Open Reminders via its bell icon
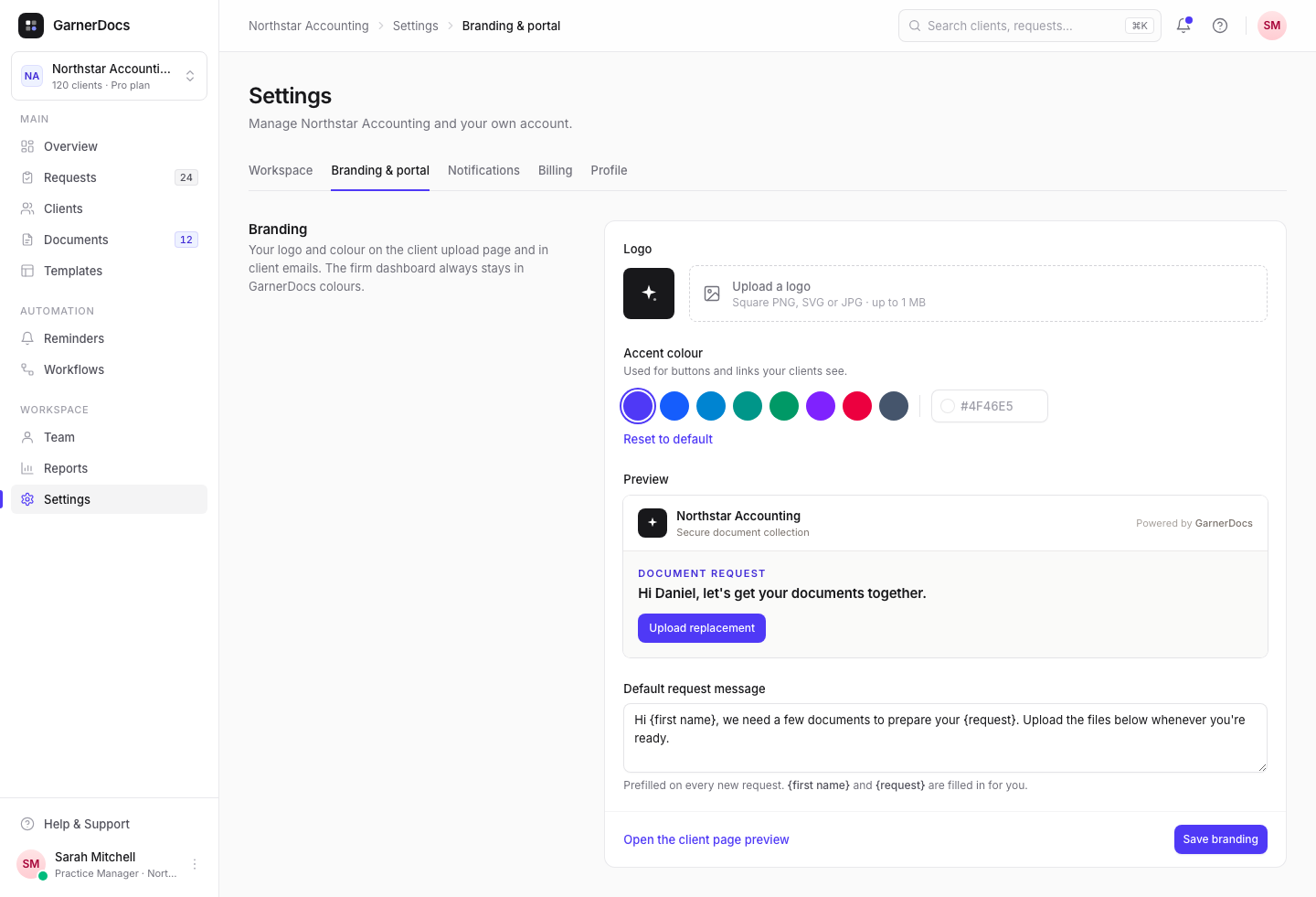 [x=27, y=338]
